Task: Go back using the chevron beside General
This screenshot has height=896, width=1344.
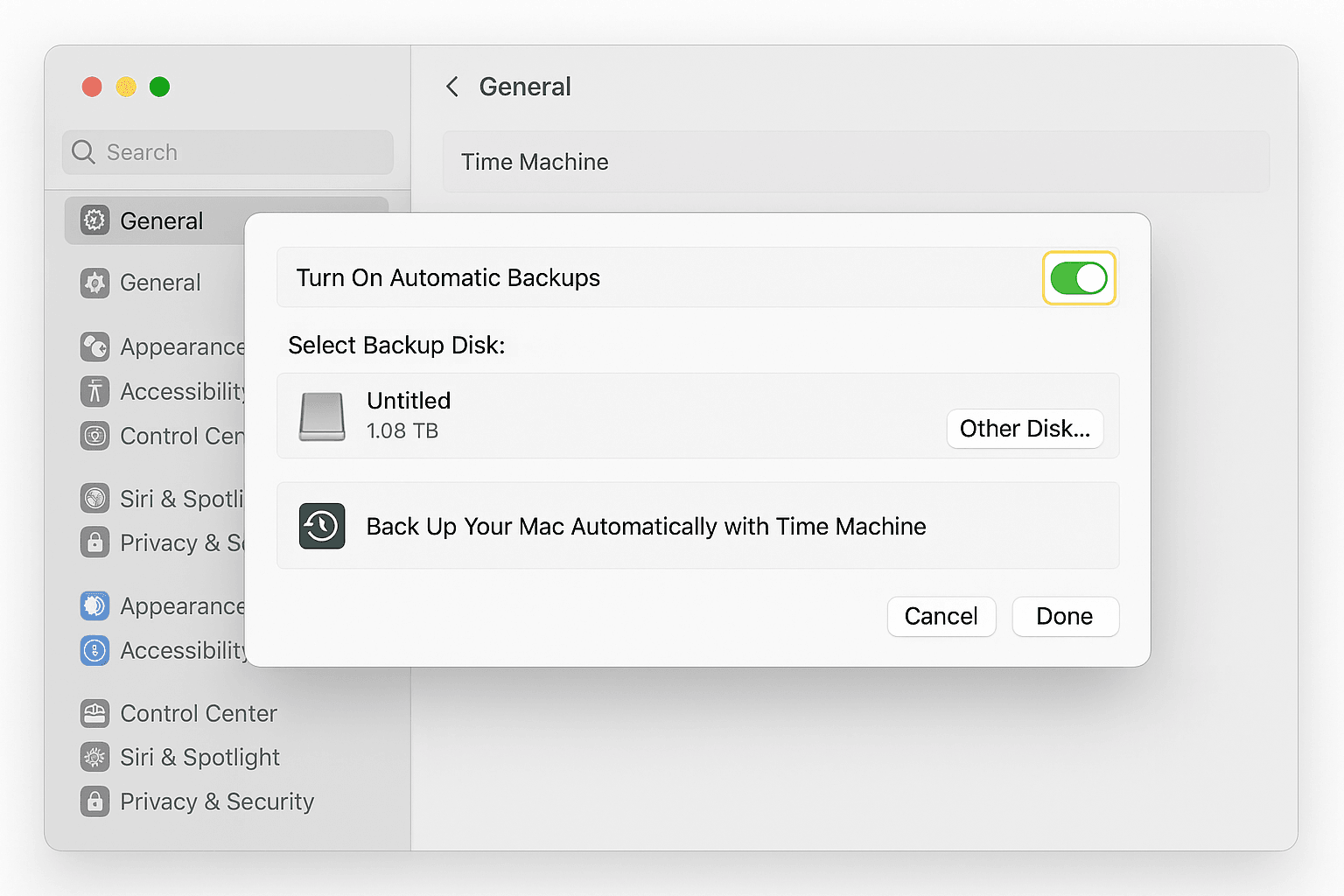Action: [452, 87]
